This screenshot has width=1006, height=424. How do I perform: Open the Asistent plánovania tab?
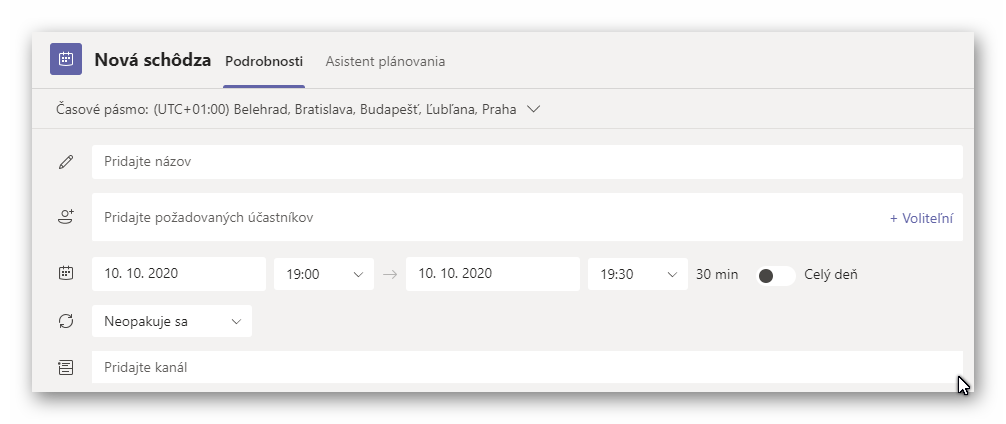(385, 61)
